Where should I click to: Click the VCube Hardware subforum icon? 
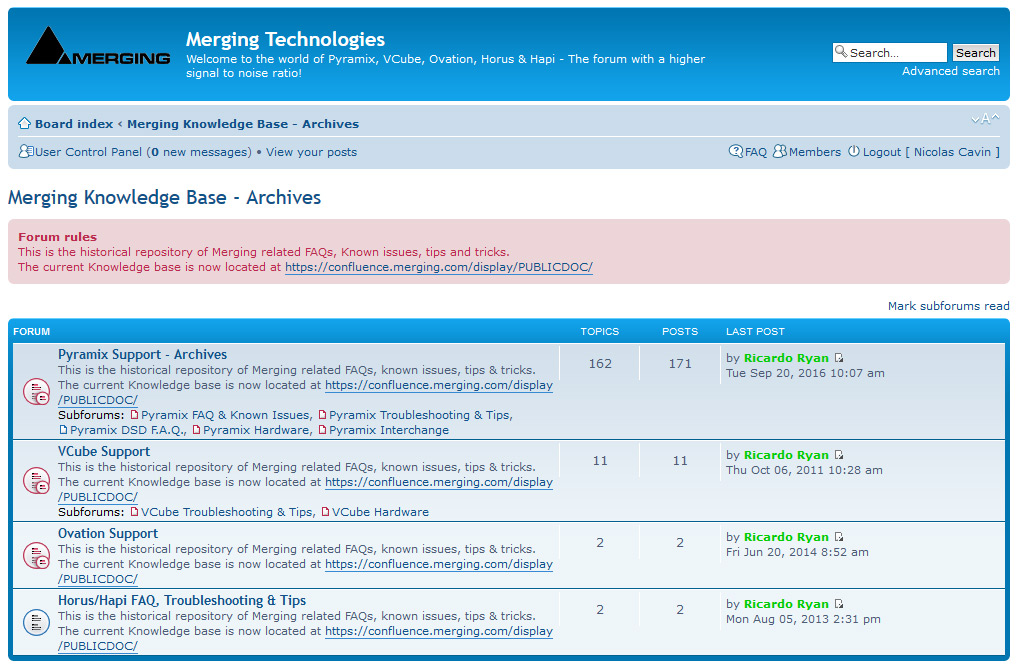(x=325, y=512)
